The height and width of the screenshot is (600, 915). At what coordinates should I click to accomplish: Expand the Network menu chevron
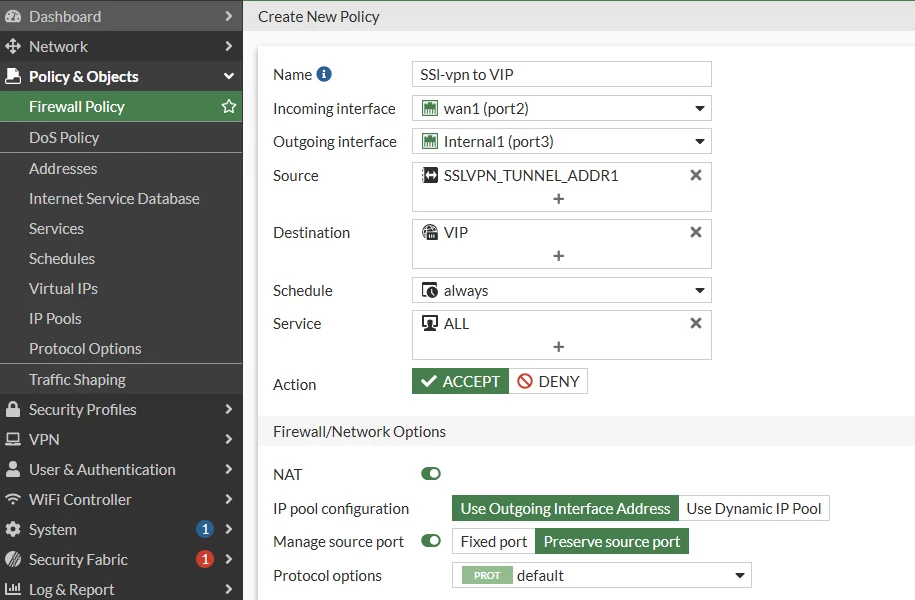click(229, 46)
